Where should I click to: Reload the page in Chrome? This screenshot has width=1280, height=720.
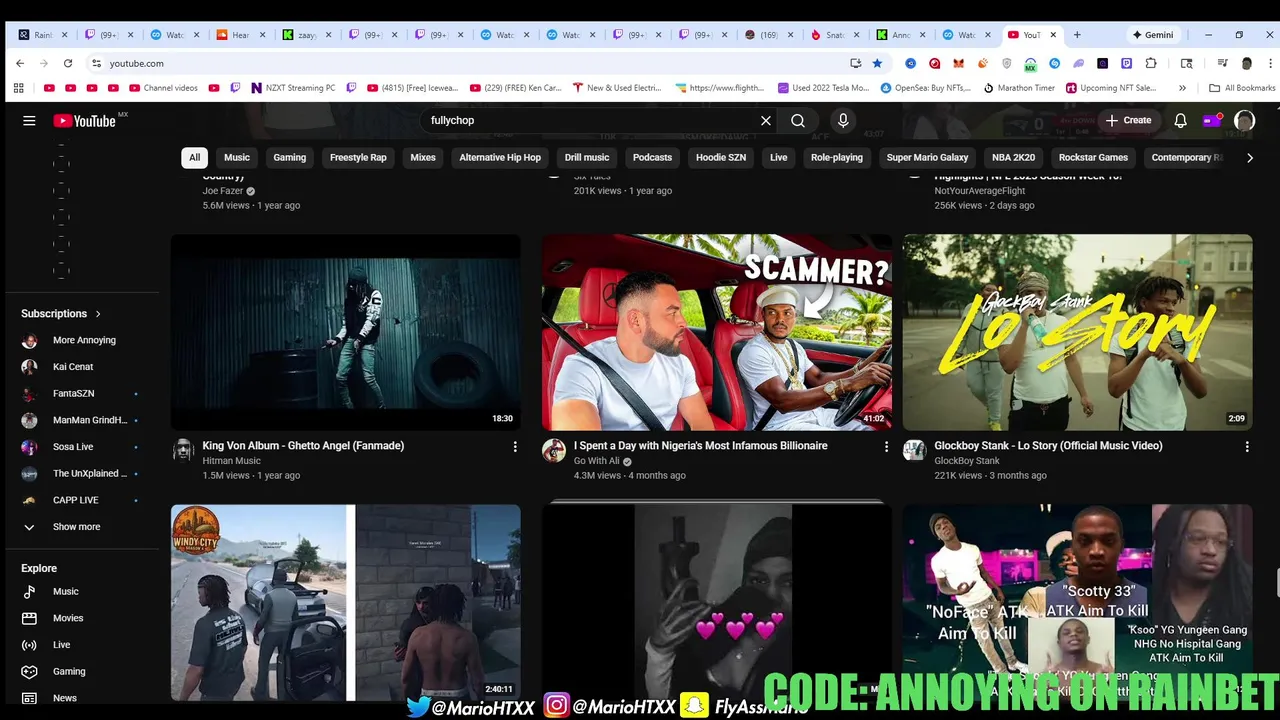(68, 63)
